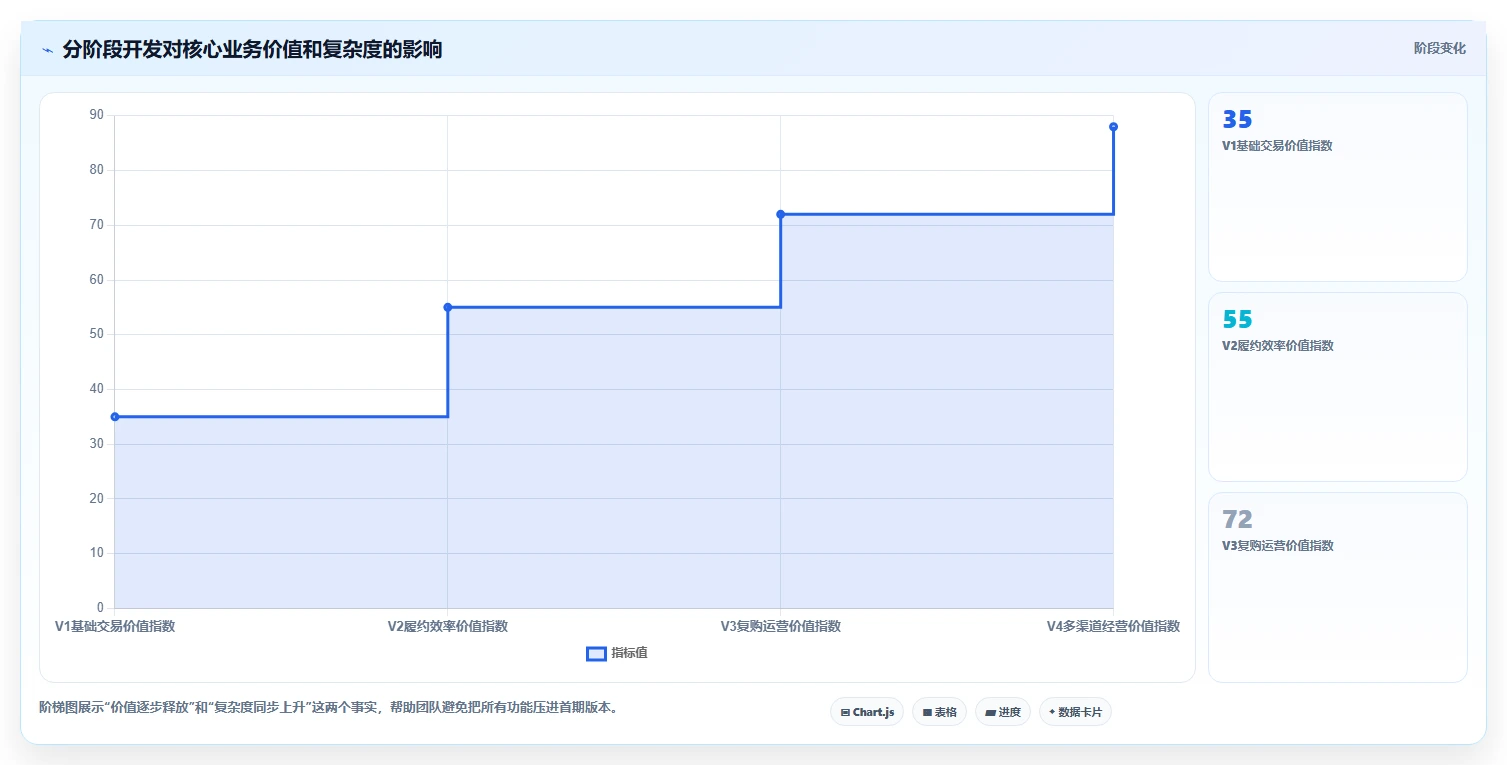Open the V2履约效率价值指数 stat card
The height and width of the screenshot is (765, 1507).
[1338, 387]
